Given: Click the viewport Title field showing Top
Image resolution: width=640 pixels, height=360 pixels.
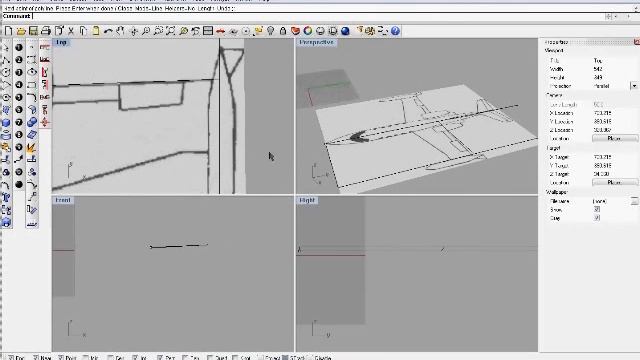Looking at the screenshot, I should pos(614,60).
